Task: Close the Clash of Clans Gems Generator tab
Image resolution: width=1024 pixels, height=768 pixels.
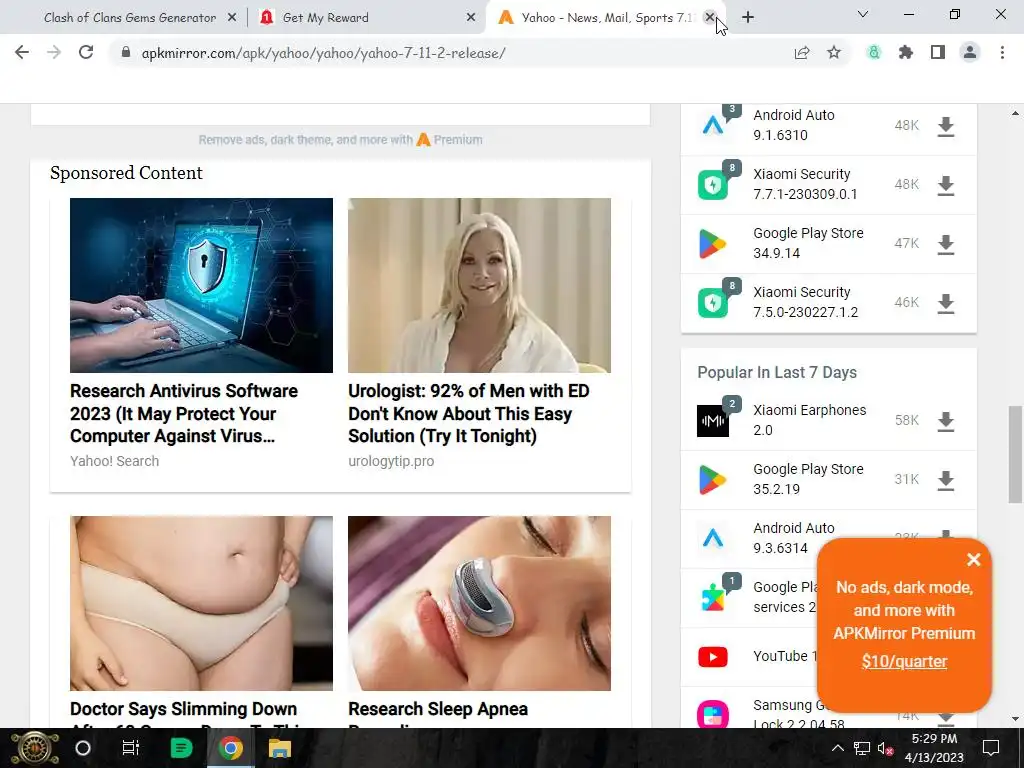Action: pyautogui.click(x=232, y=18)
